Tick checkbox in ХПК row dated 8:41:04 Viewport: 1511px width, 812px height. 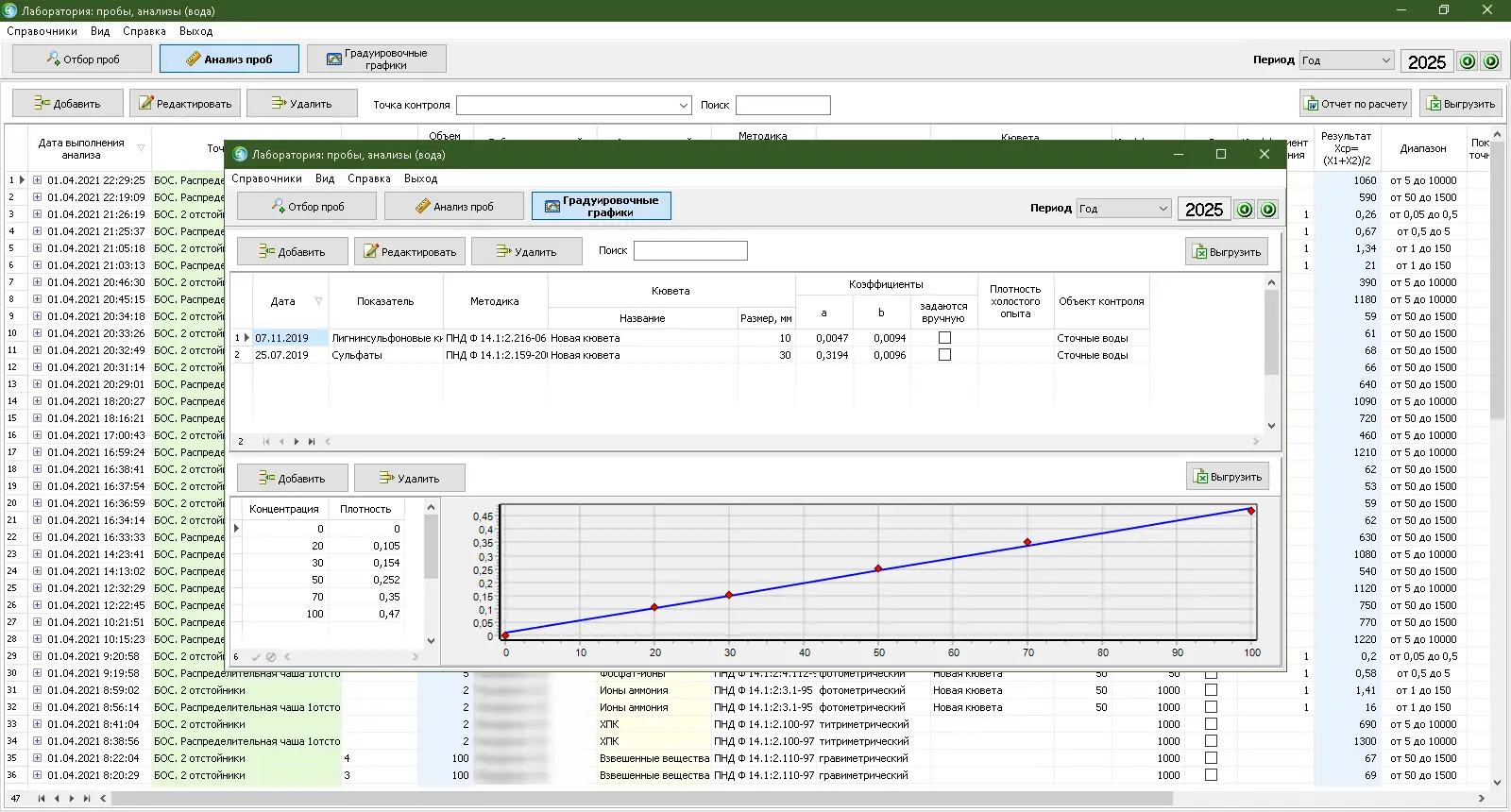tap(1211, 724)
